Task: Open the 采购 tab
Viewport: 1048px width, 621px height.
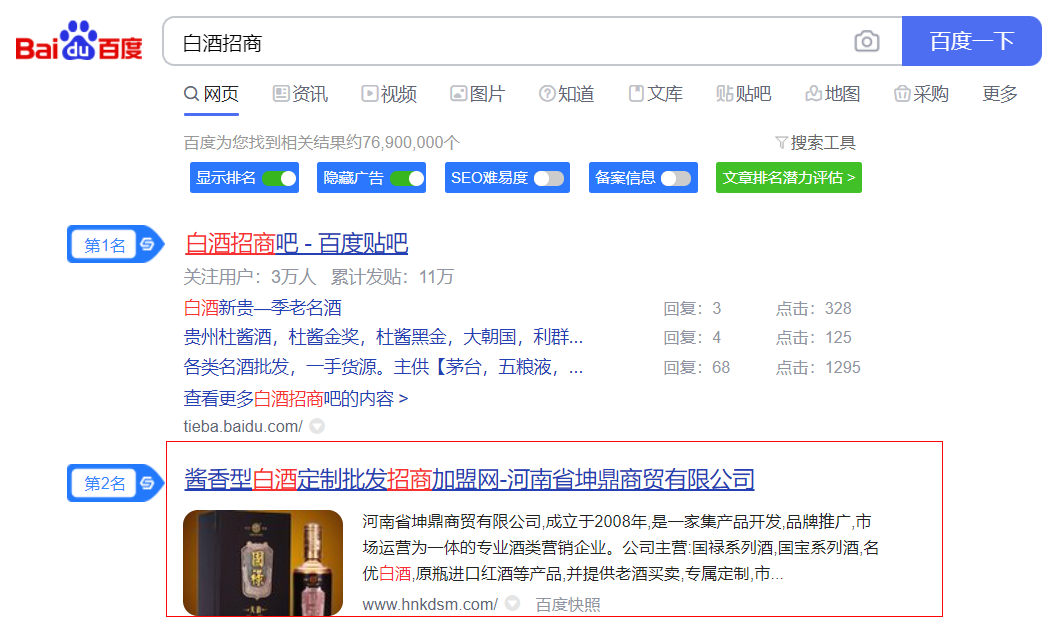Action: pos(922,94)
